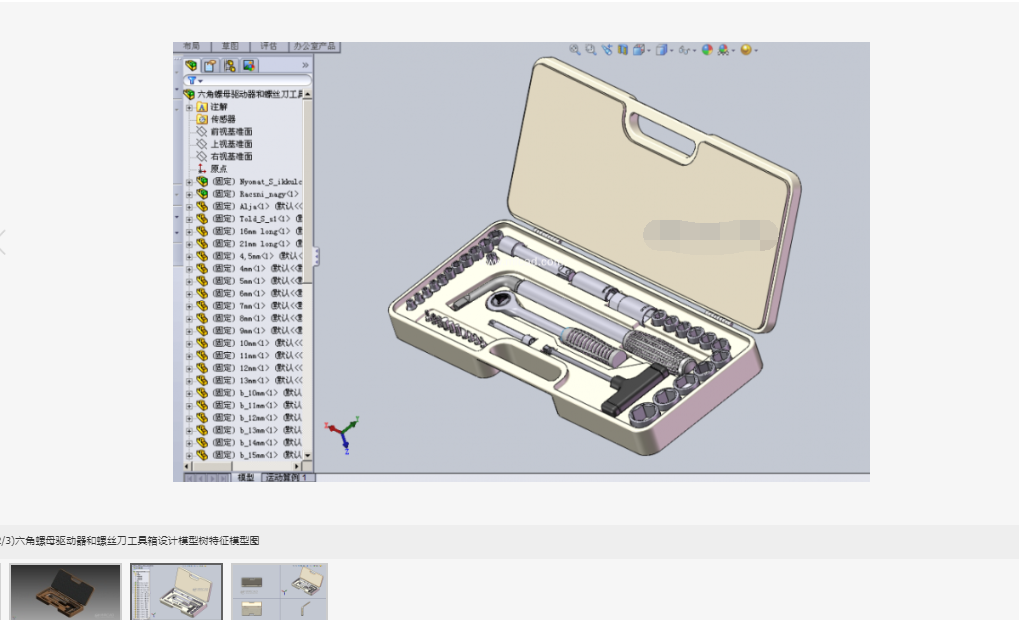Click the subassembly icon of the Nyomat_S_ikkulc row
This screenshot has width=1019, height=620.
[x=202, y=181]
